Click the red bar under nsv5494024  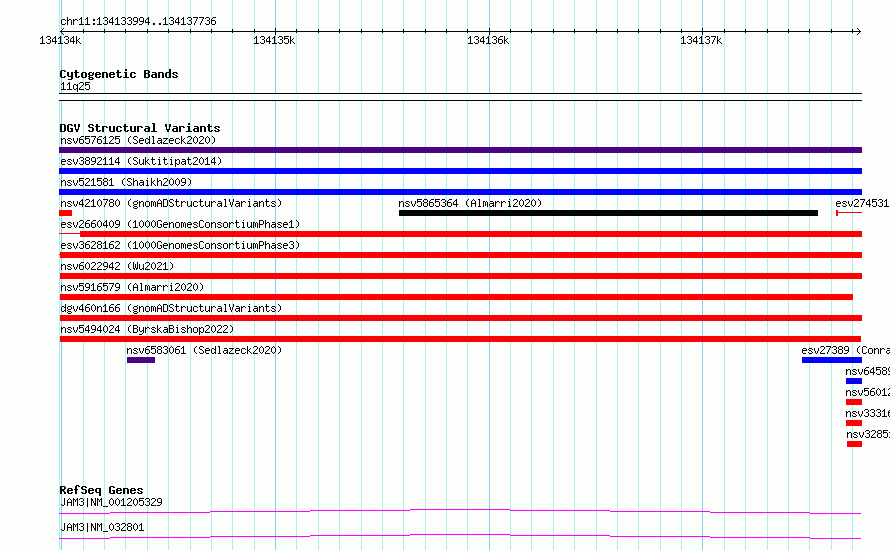click(x=460, y=339)
